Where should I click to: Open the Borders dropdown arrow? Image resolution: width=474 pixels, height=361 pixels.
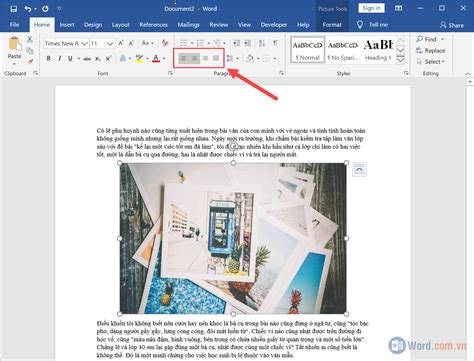(275, 59)
